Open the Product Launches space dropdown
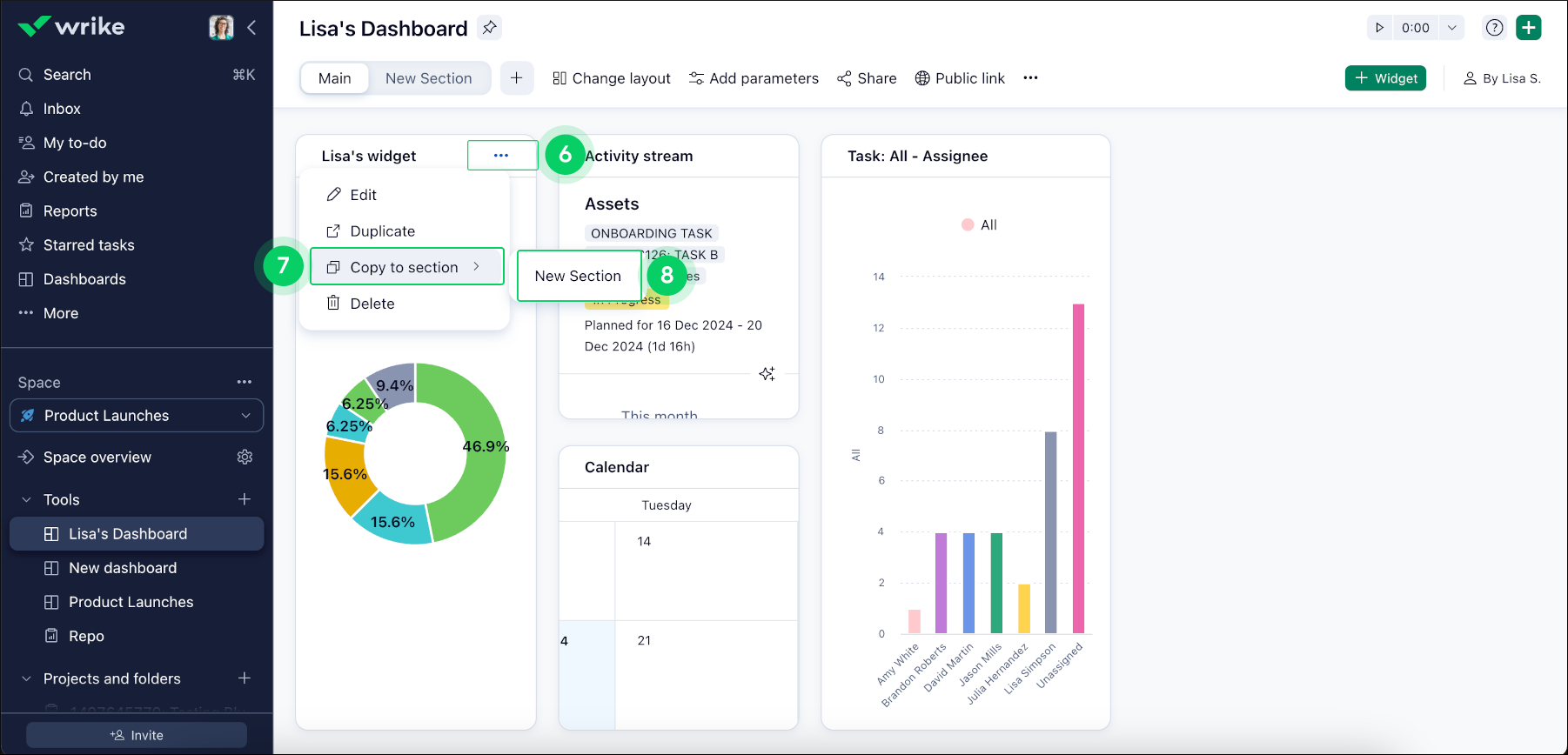This screenshot has width=1568, height=755. (137, 416)
